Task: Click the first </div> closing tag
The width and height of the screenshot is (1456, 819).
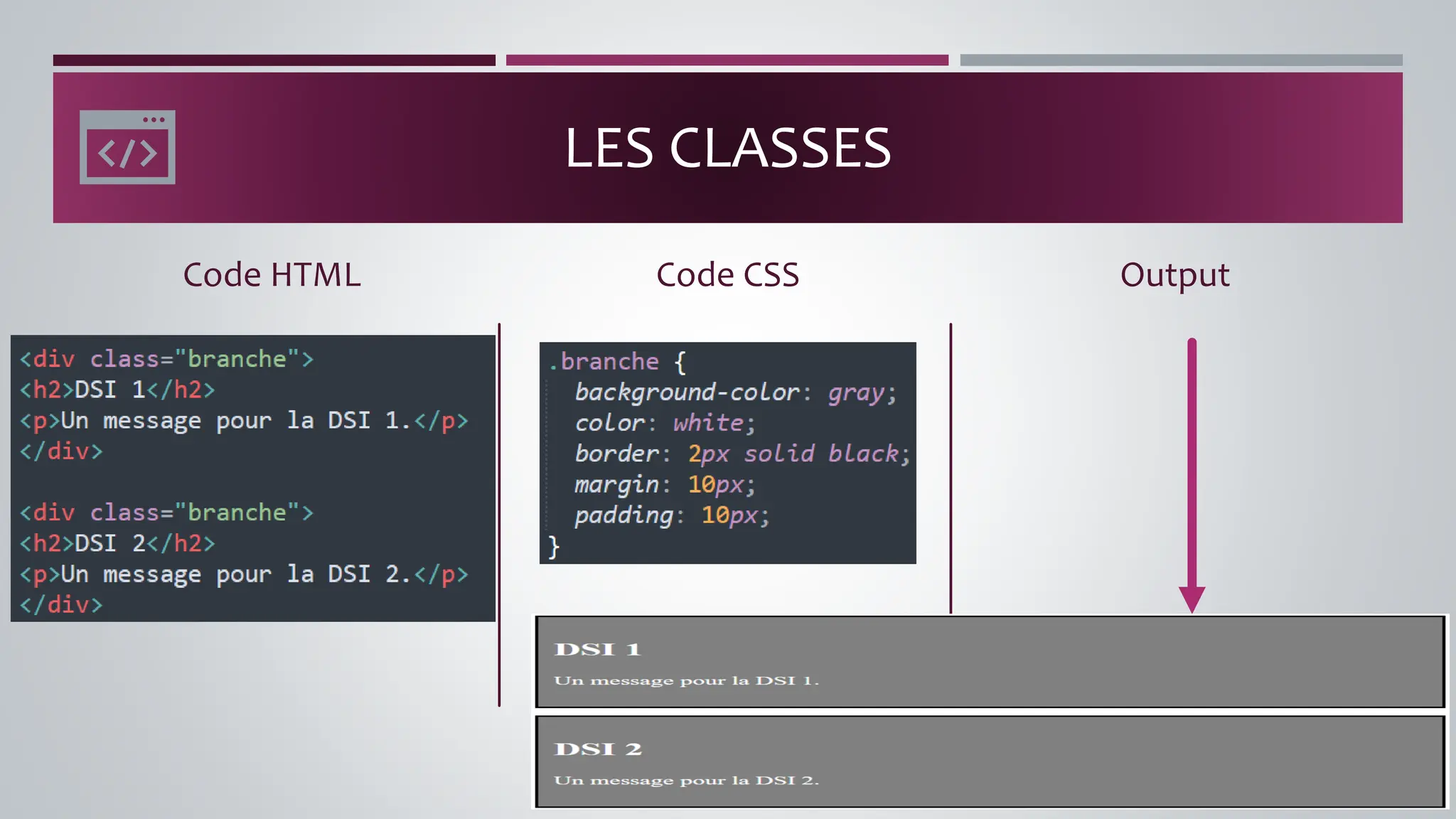Action: (61, 451)
